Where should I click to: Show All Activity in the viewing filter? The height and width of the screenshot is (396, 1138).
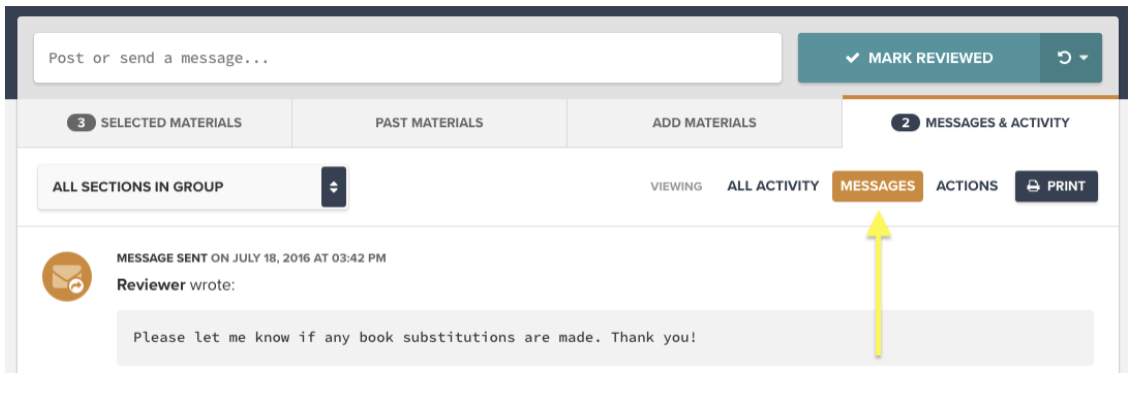[773, 186]
